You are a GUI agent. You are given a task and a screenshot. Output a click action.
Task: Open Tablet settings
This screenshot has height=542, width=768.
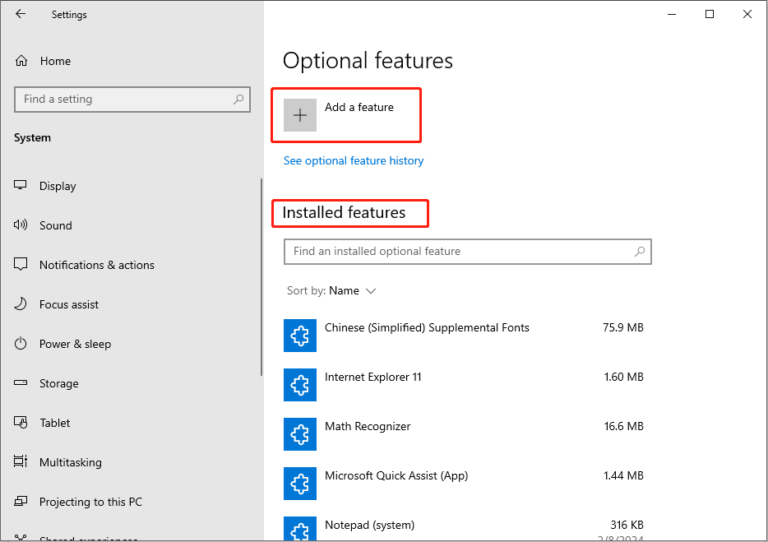pos(55,423)
